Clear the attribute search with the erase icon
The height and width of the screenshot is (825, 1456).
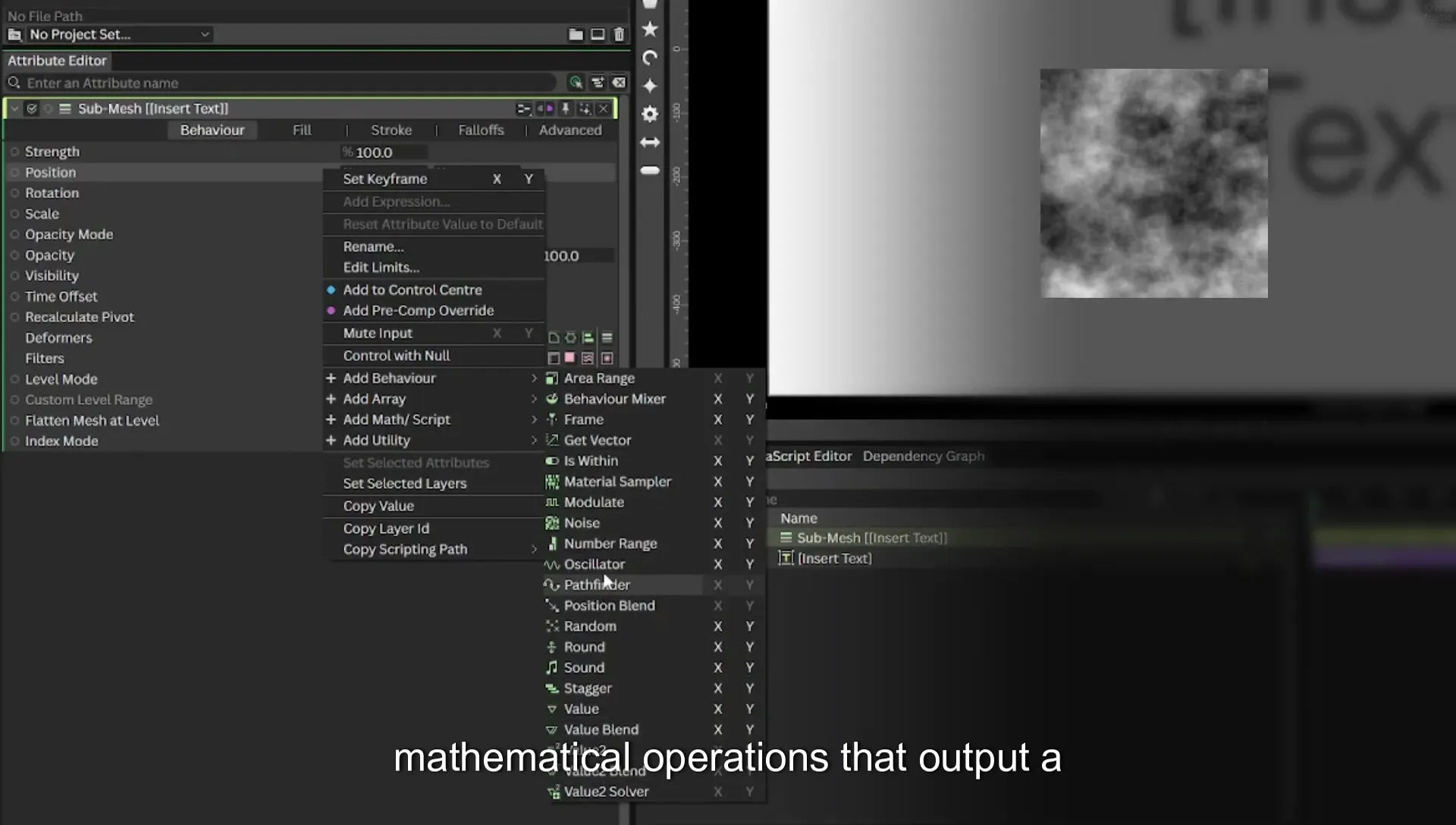619,83
